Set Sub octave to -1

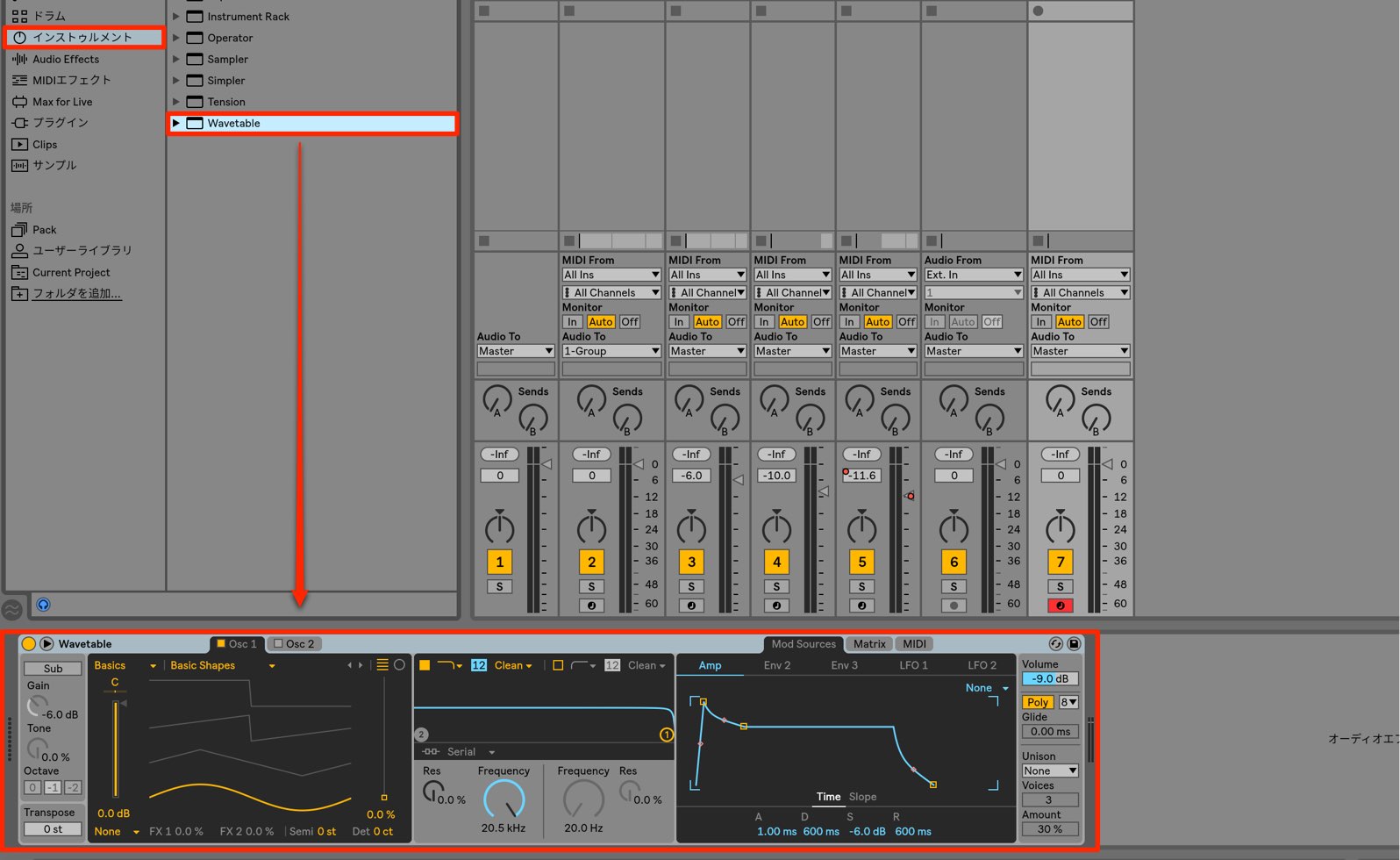tap(54, 787)
